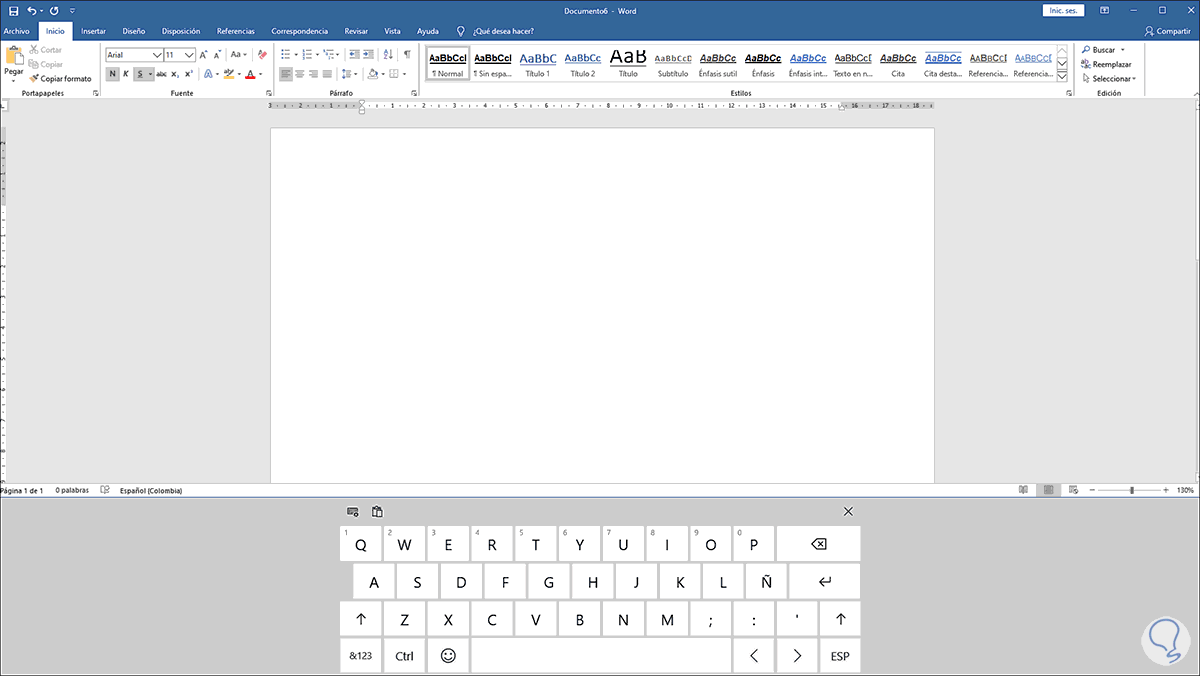Expand the Seleccionar dropdown
Image resolution: width=1200 pixels, height=676 pixels.
1113,78
